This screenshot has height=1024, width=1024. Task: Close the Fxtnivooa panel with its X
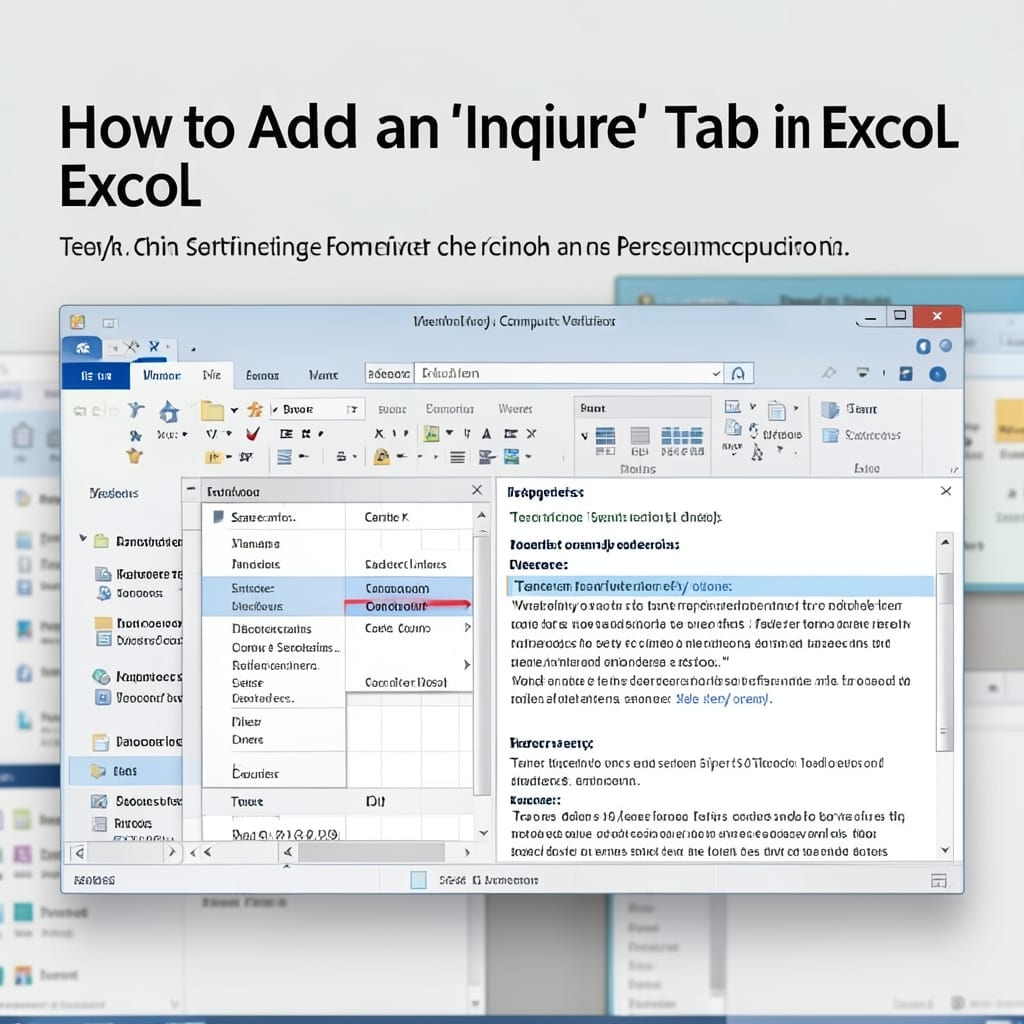[477, 490]
